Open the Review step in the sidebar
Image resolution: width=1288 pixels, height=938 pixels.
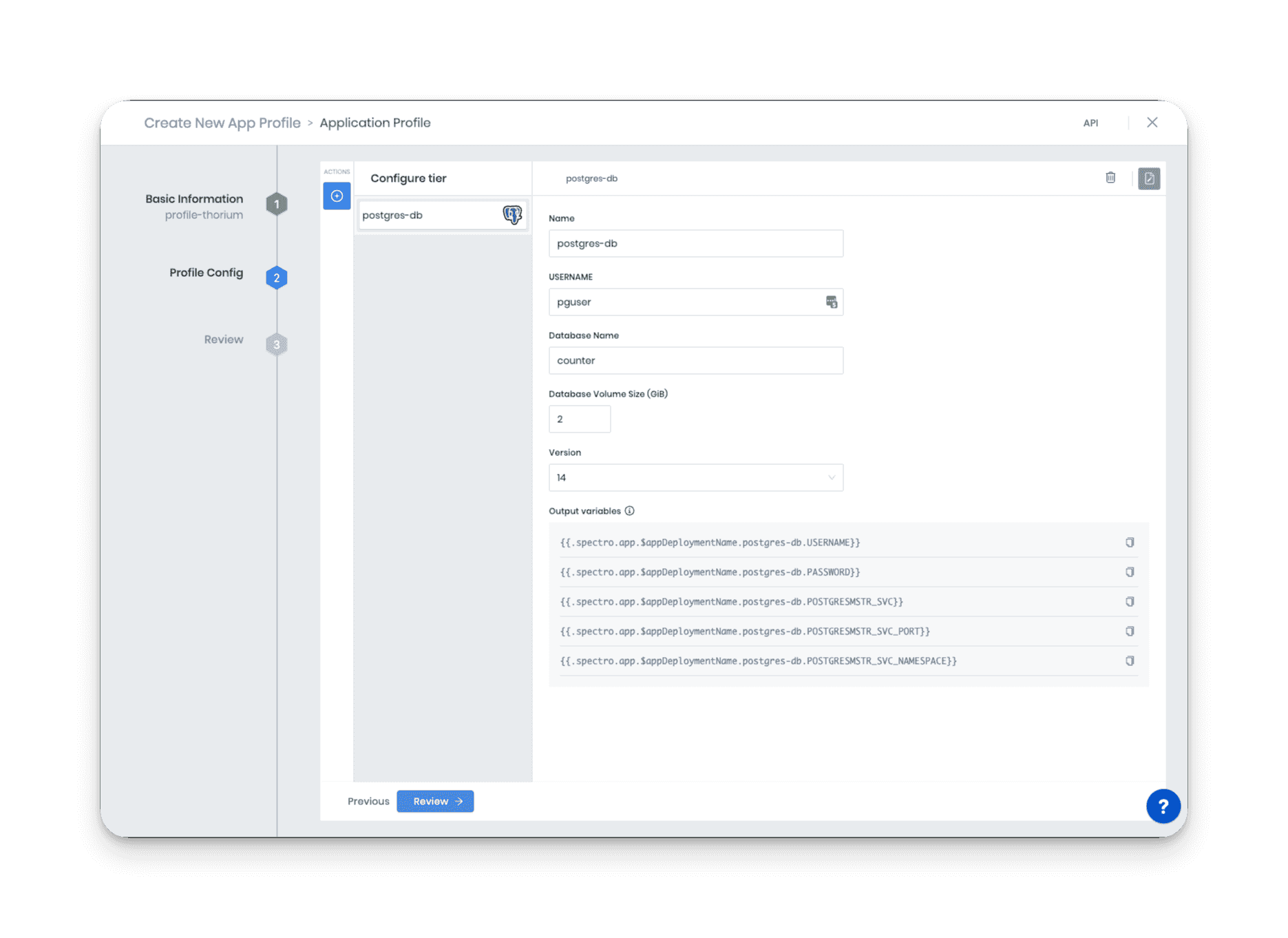[224, 340]
